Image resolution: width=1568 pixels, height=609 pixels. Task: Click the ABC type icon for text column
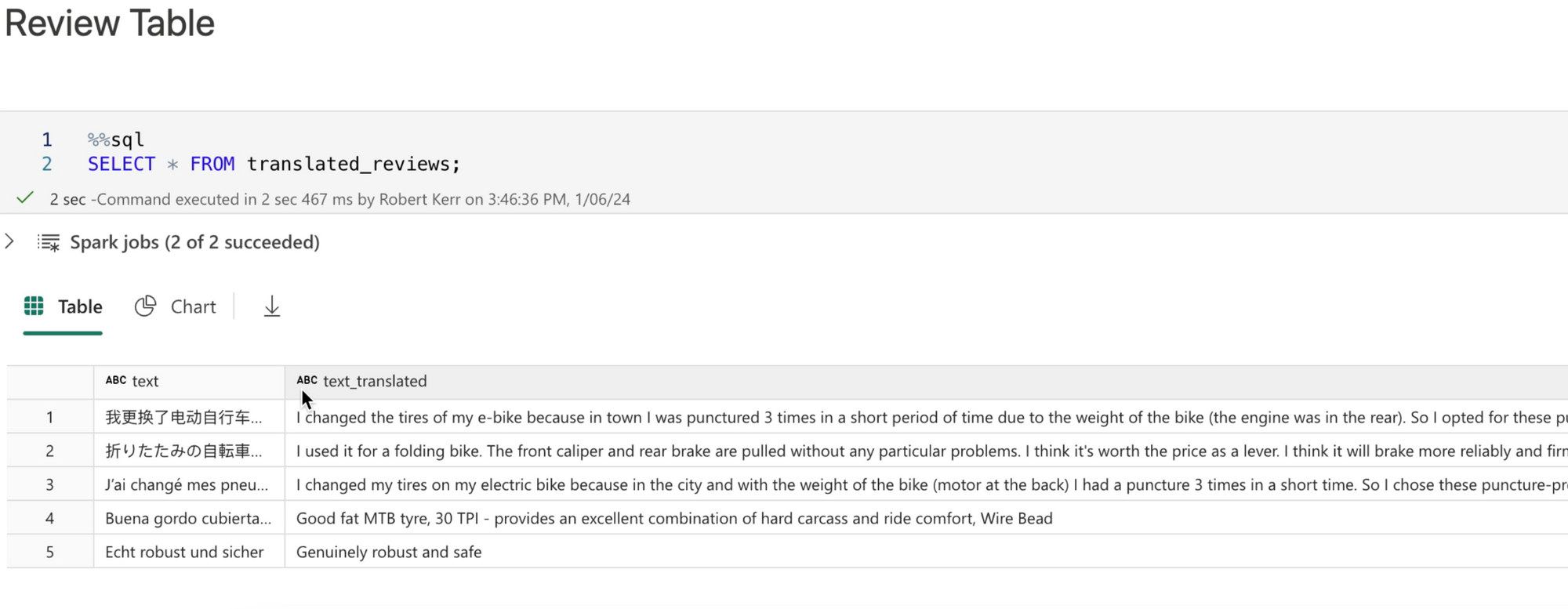click(x=116, y=381)
